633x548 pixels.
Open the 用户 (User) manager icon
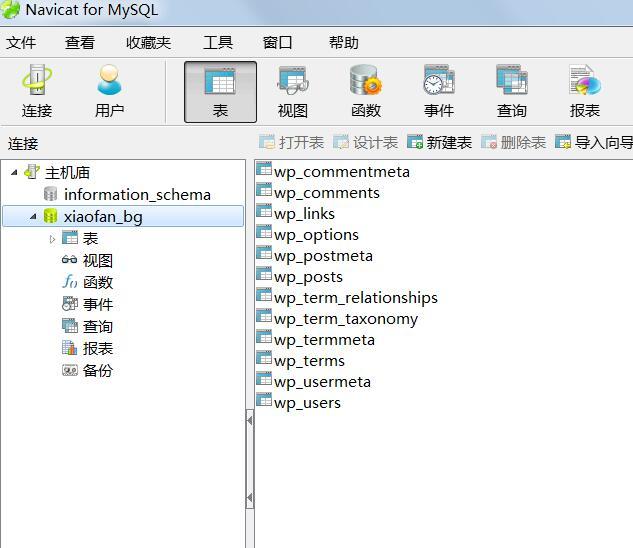pos(109,91)
